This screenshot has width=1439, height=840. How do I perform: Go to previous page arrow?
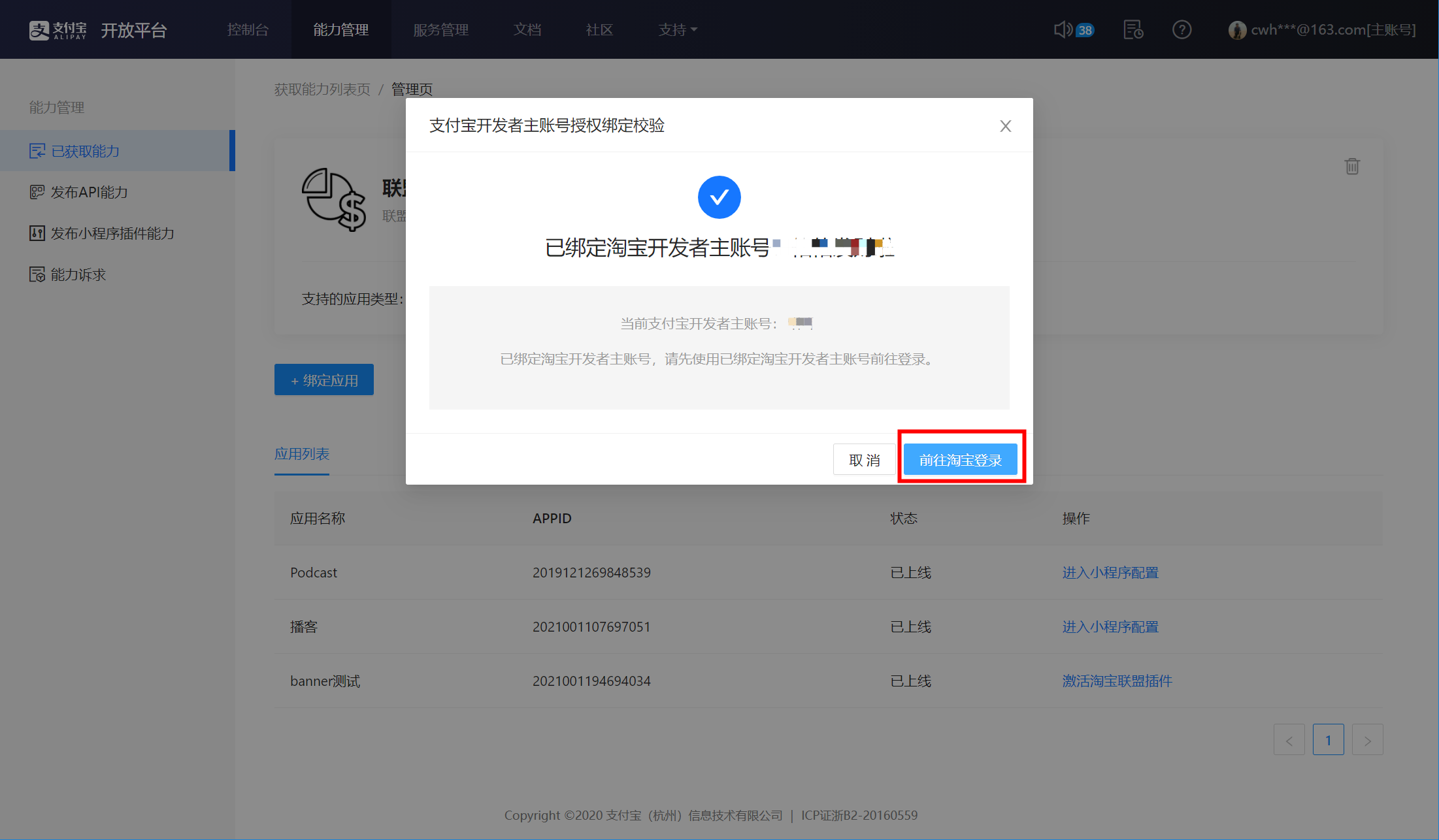coord(1289,740)
